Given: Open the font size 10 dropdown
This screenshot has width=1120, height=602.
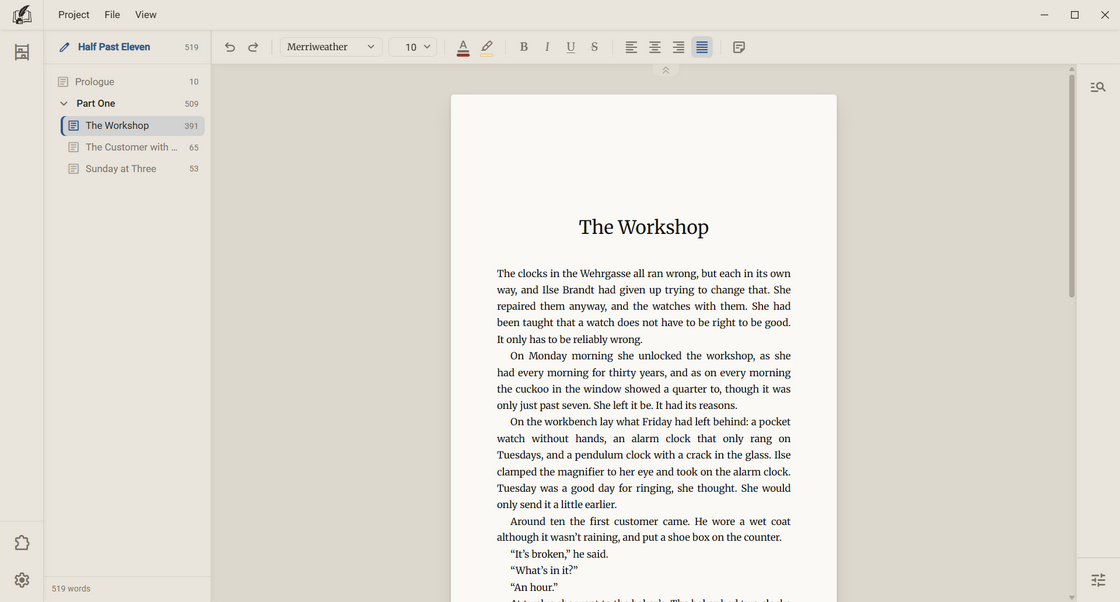Looking at the screenshot, I should [x=413, y=47].
